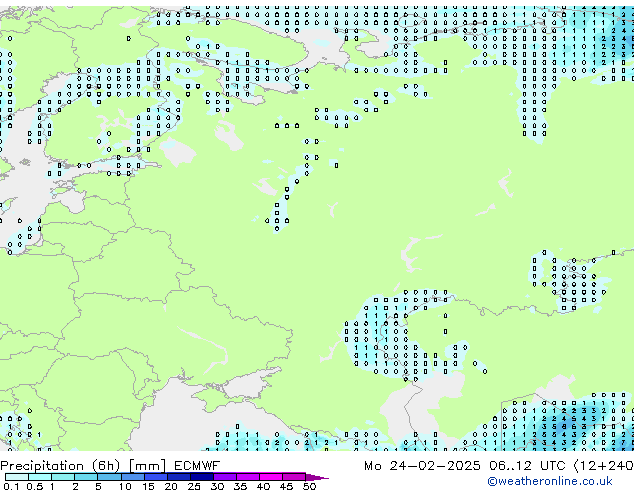This screenshot has width=634, height=490.
Task: Pick the magenta 40–45 legend swatch
Action: pyautogui.click(x=271, y=477)
